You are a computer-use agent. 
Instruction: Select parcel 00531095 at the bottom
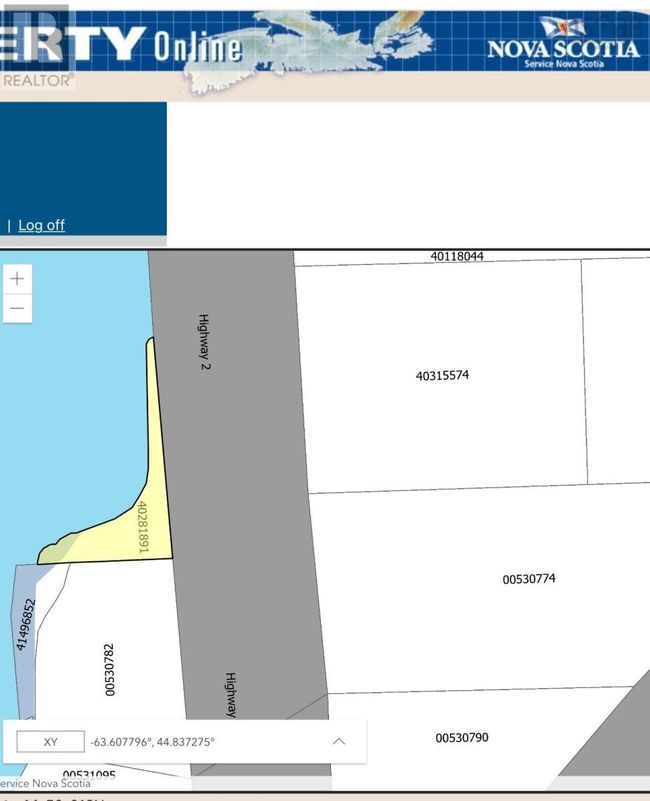coord(89,774)
